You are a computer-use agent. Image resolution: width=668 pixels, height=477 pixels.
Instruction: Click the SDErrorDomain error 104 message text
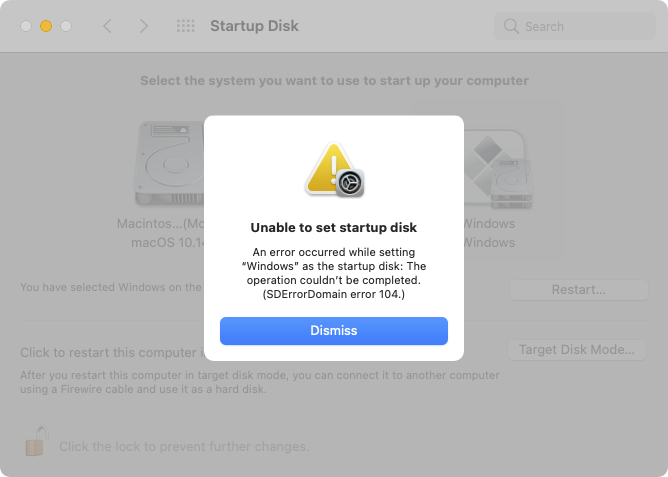pos(333,294)
